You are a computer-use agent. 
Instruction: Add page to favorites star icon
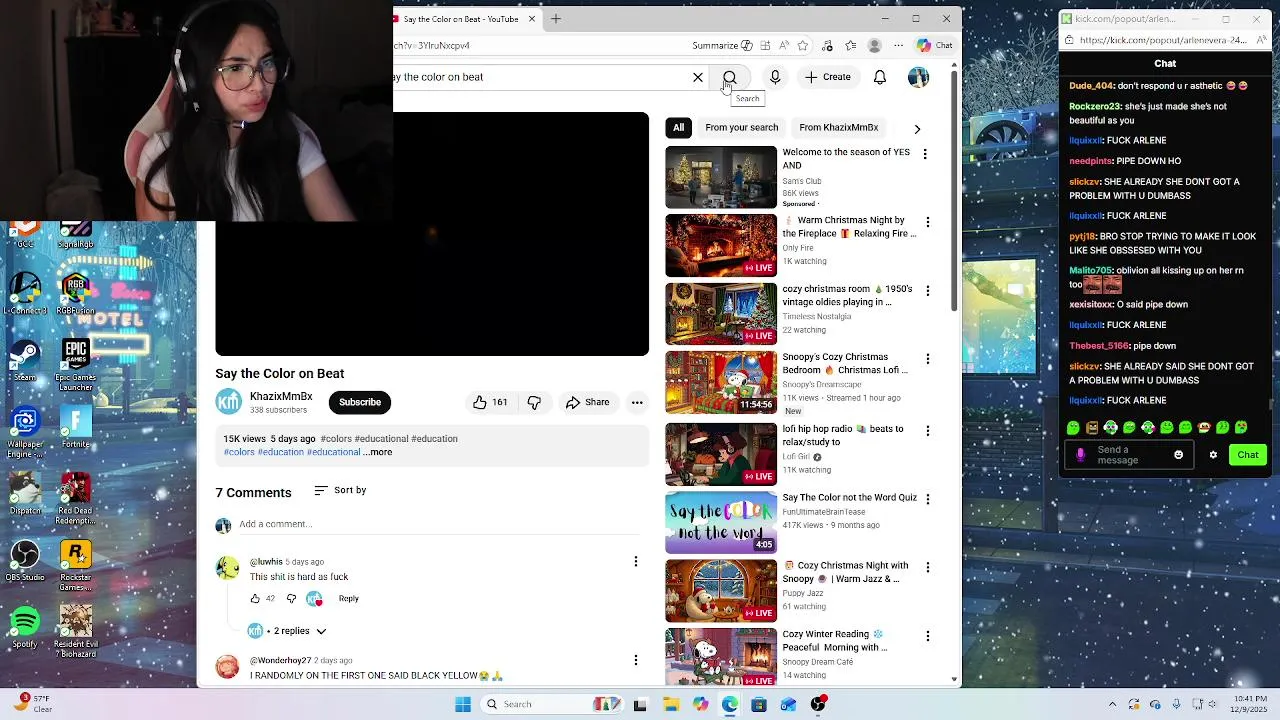tap(802, 45)
